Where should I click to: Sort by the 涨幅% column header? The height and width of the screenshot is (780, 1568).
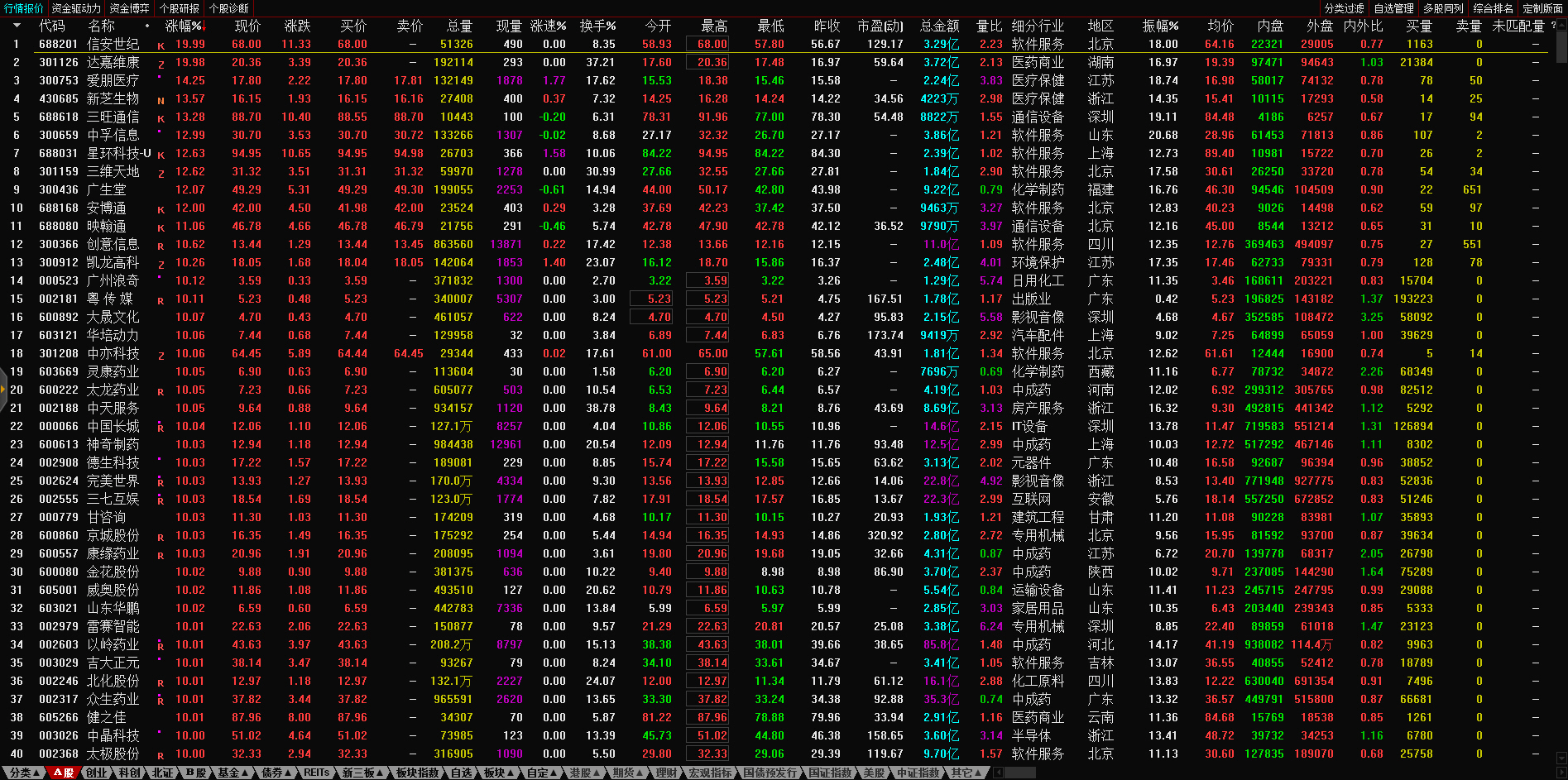(184, 26)
